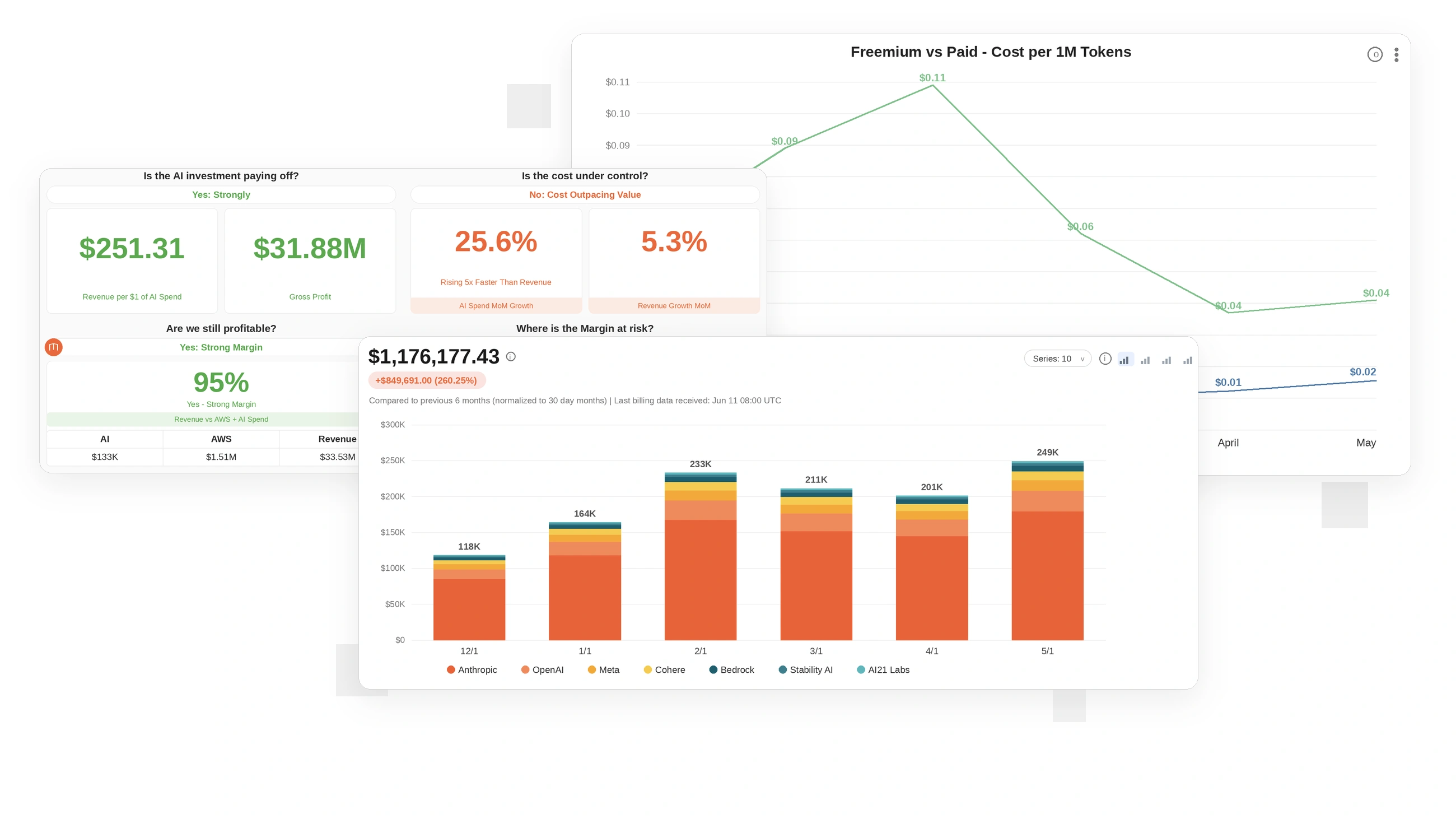This screenshot has width=1456, height=819.
Task: Switch to the second bar chart view icon
Action: (1145, 360)
